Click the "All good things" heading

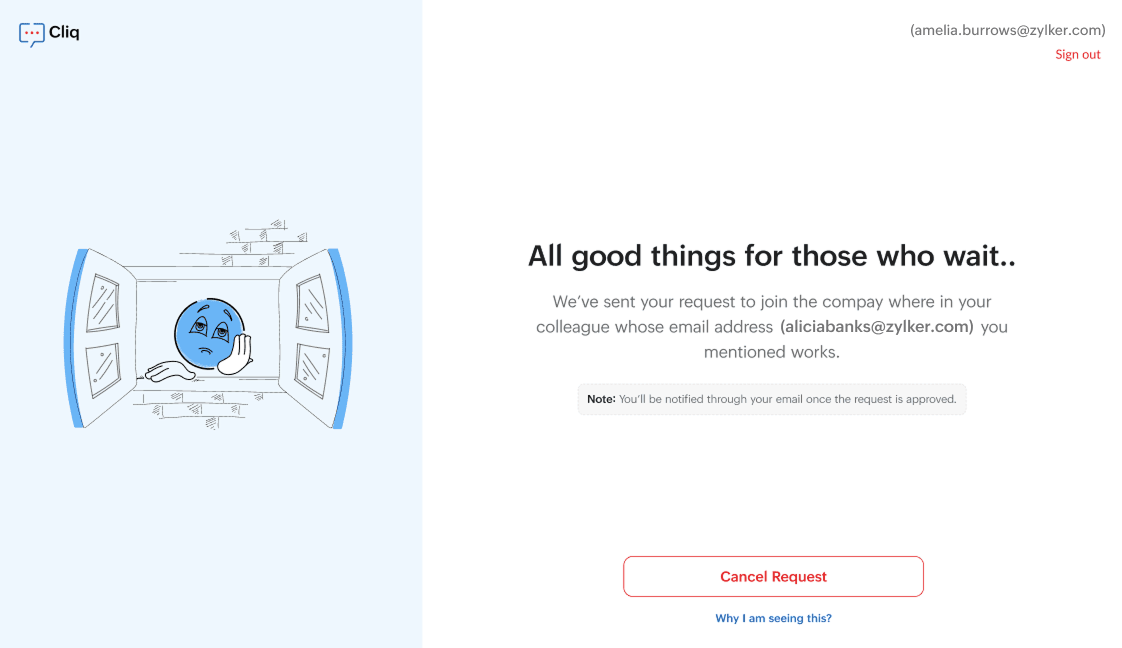[x=772, y=256]
